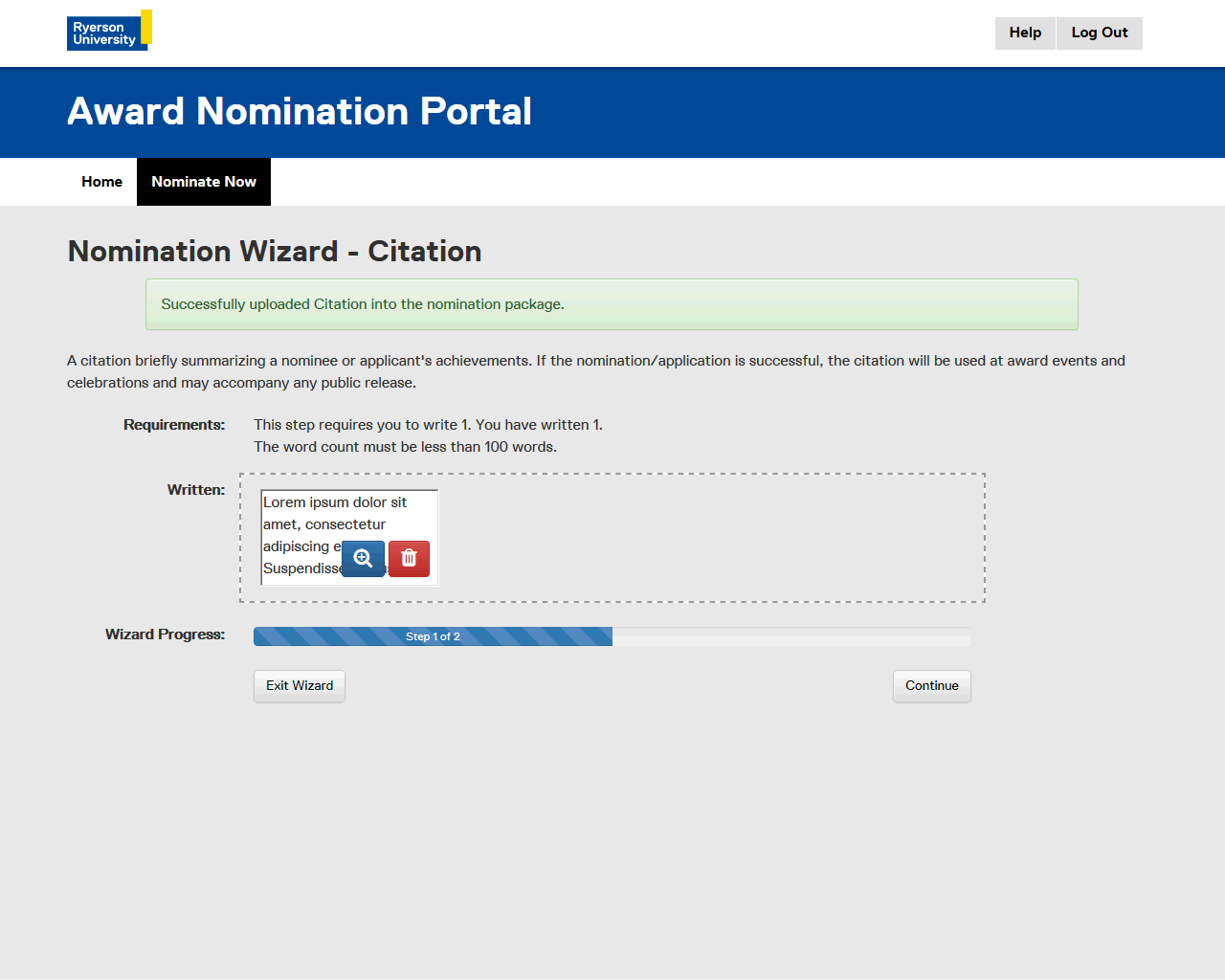This screenshot has width=1225, height=980.
Task: Delete the citation using the trash icon
Action: click(409, 559)
